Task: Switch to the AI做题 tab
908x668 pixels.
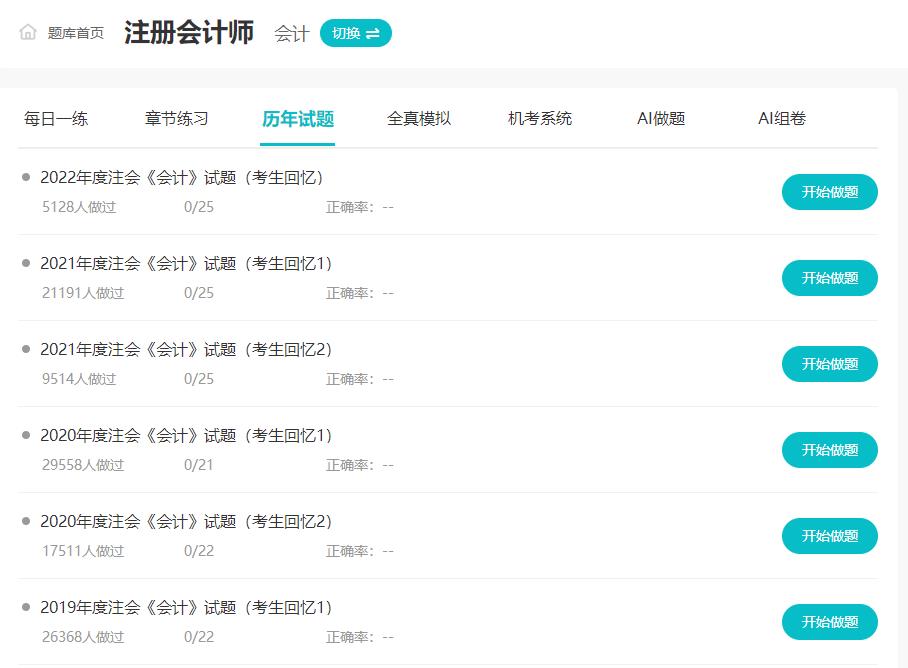Action: coord(661,119)
